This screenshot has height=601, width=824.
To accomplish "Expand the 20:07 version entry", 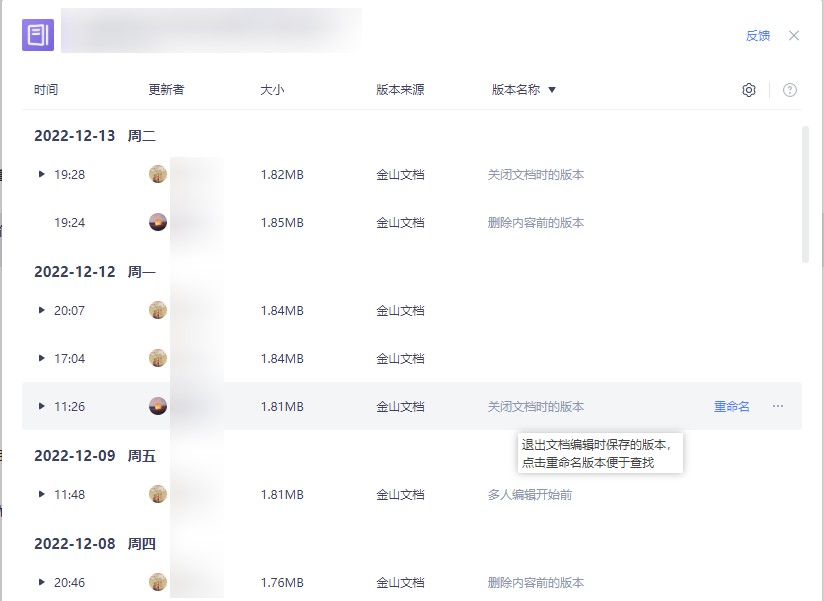I will tap(41, 310).
